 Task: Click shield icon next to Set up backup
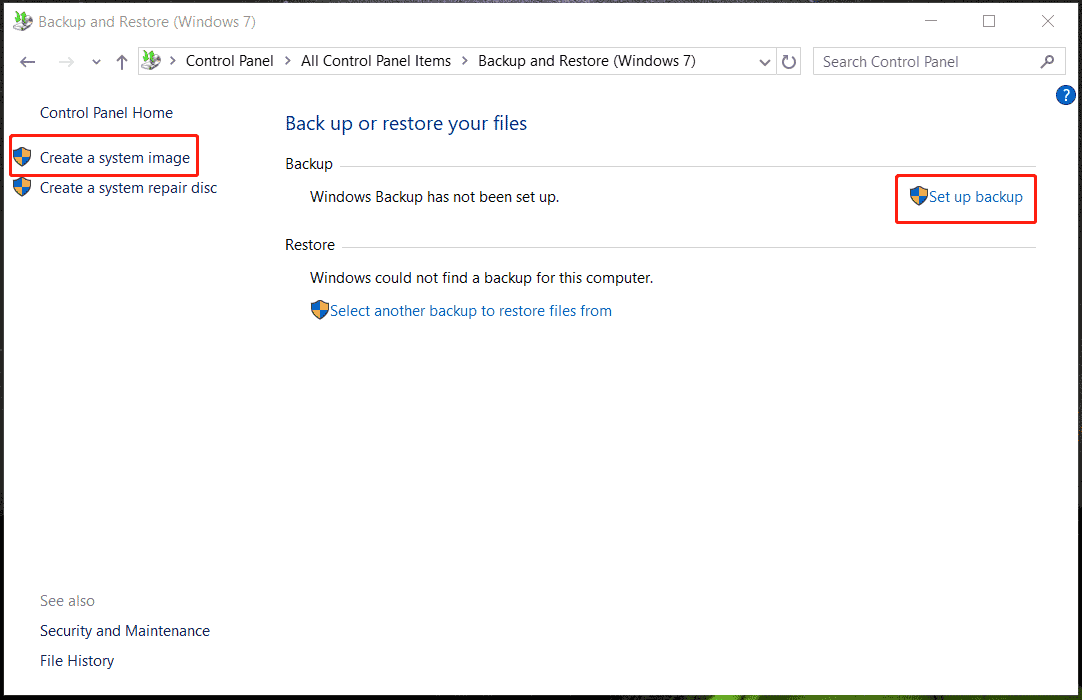[x=918, y=196]
